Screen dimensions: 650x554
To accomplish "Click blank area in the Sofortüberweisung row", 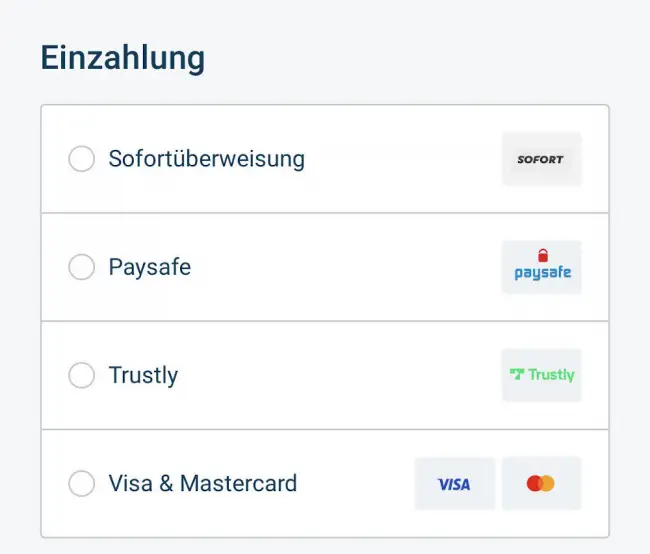I will (x=400, y=159).
